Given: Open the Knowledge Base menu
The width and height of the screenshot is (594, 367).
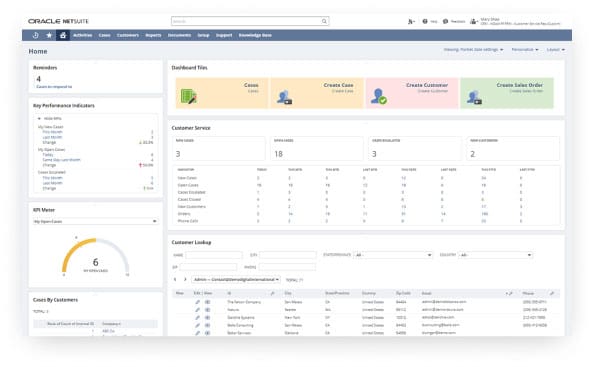Looking at the screenshot, I should click(x=255, y=35).
